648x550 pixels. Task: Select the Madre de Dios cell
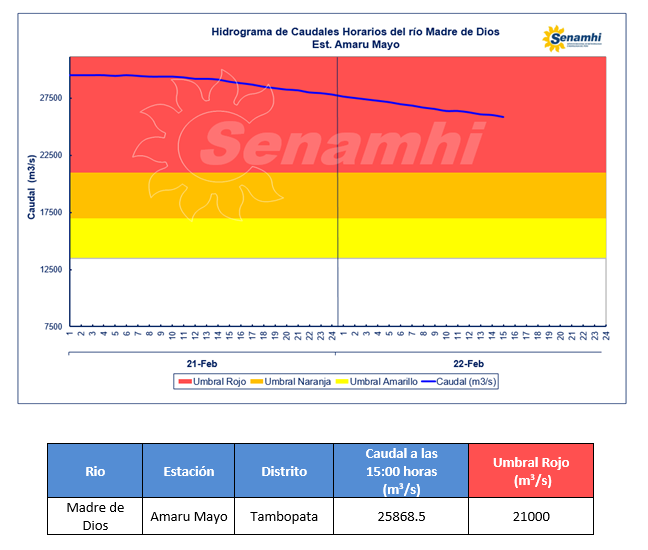(x=95, y=516)
